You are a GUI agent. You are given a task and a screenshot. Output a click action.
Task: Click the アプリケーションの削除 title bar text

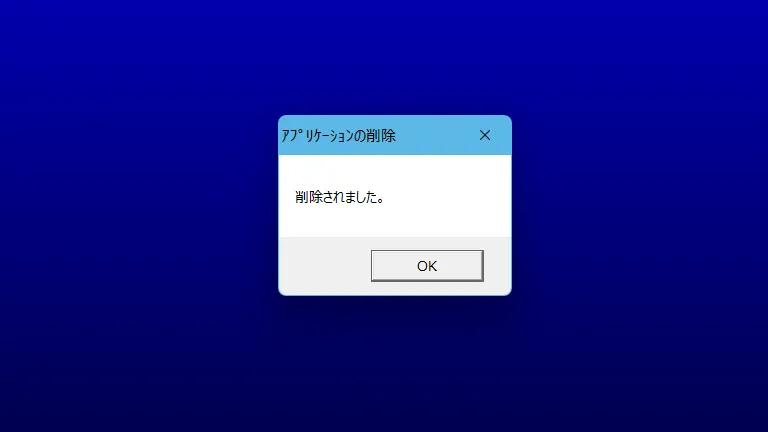(338, 136)
